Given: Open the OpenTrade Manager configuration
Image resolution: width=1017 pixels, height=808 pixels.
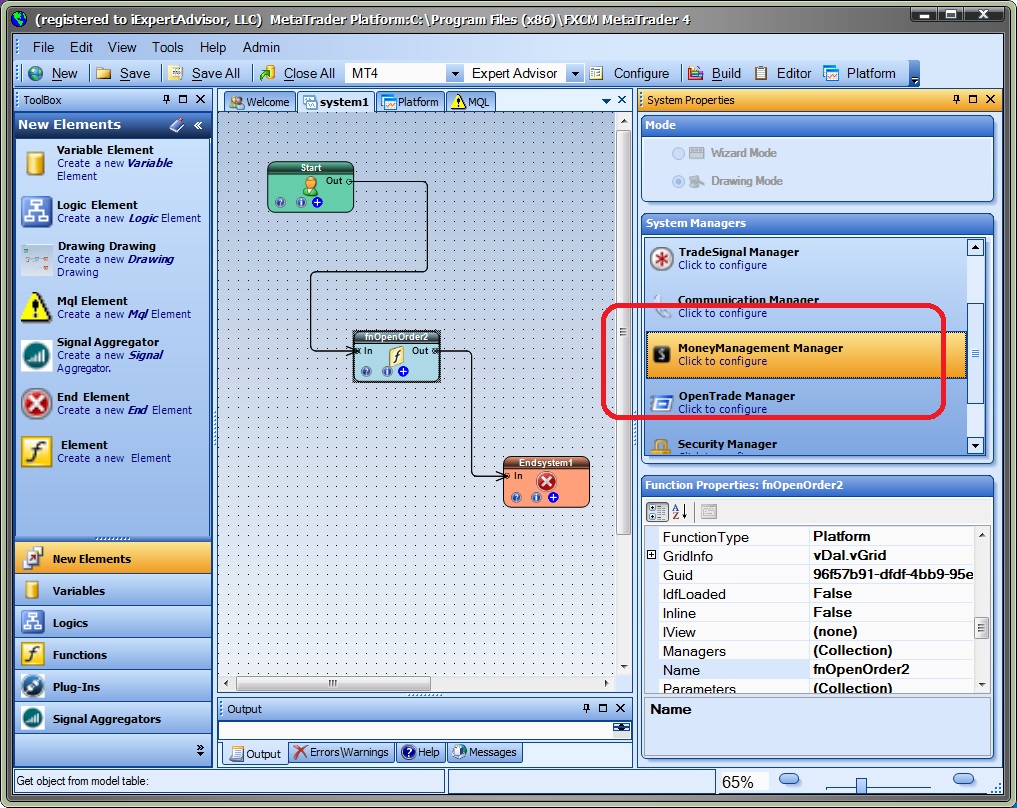Looking at the screenshot, I should tap(806, 402).
